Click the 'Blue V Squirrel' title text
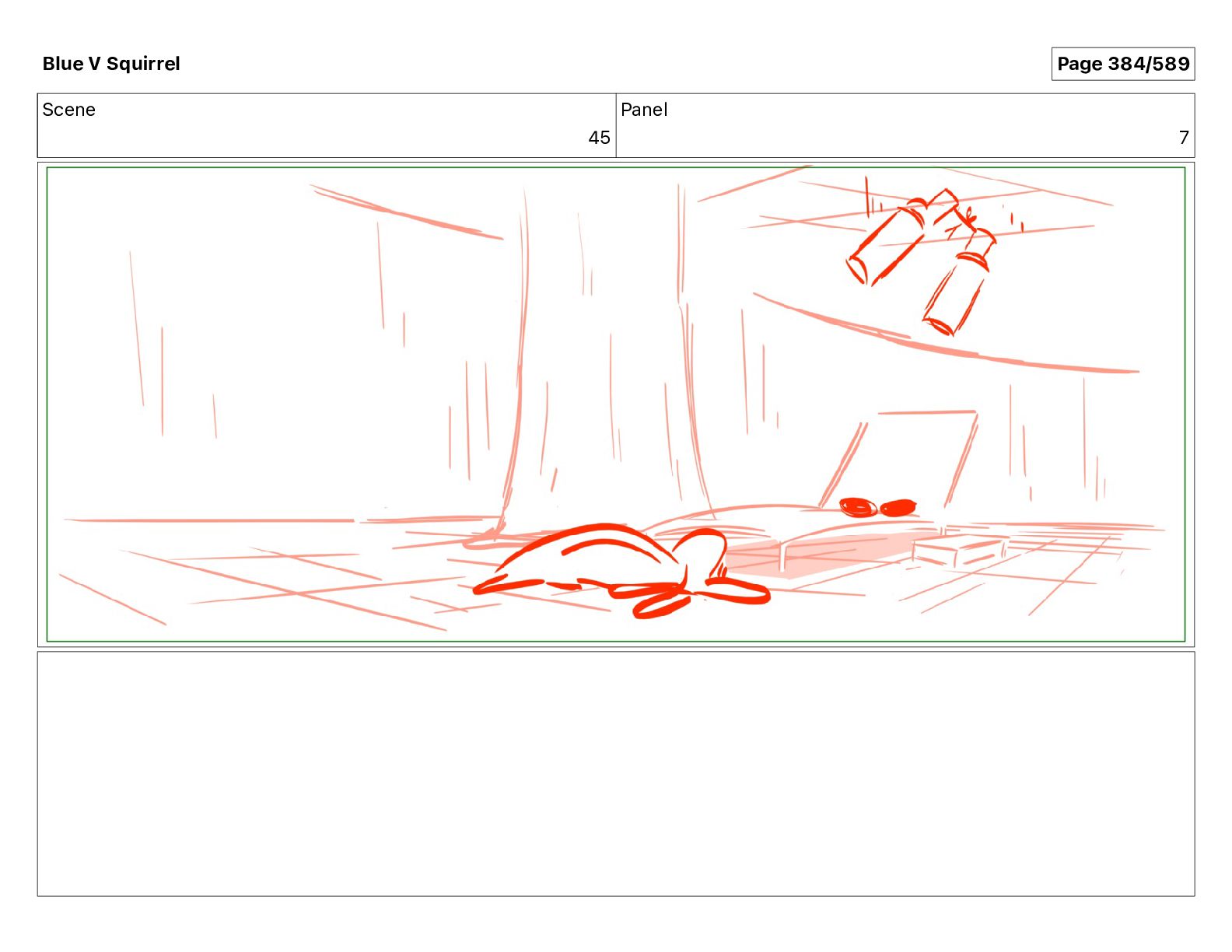 click(111, 64)
